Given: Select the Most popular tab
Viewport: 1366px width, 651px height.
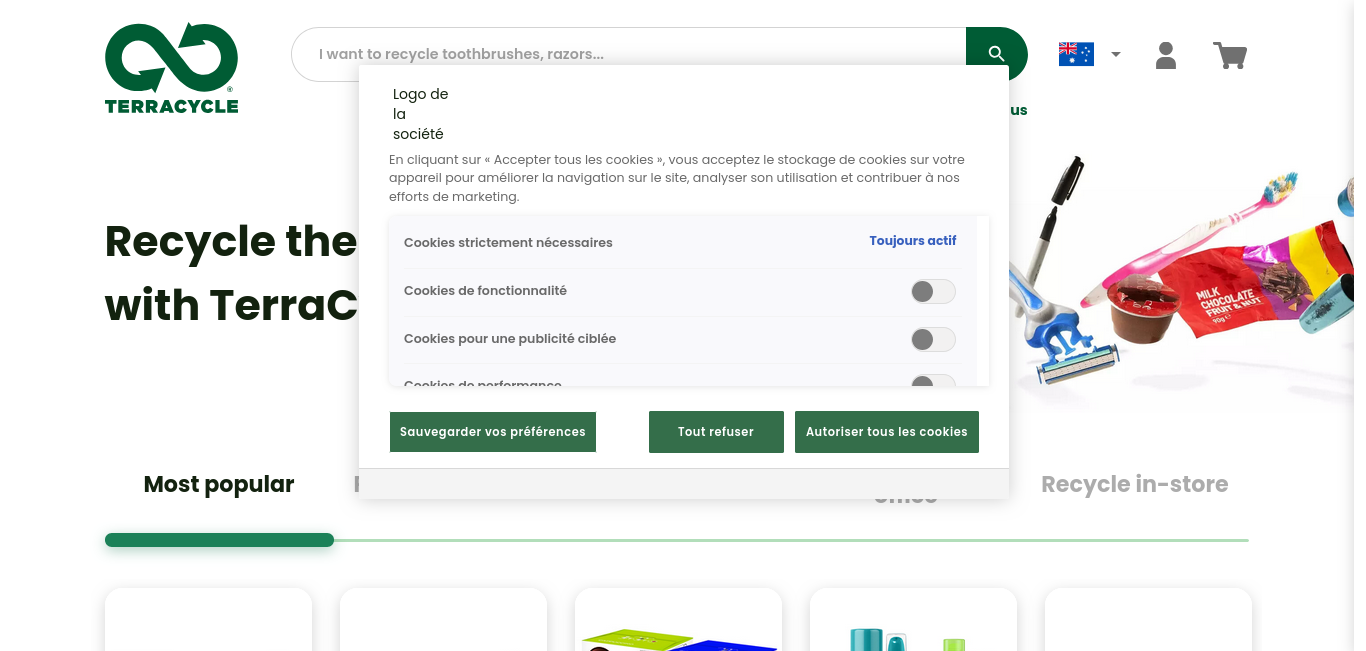Looking at the screenshot, I should [219, 485].
